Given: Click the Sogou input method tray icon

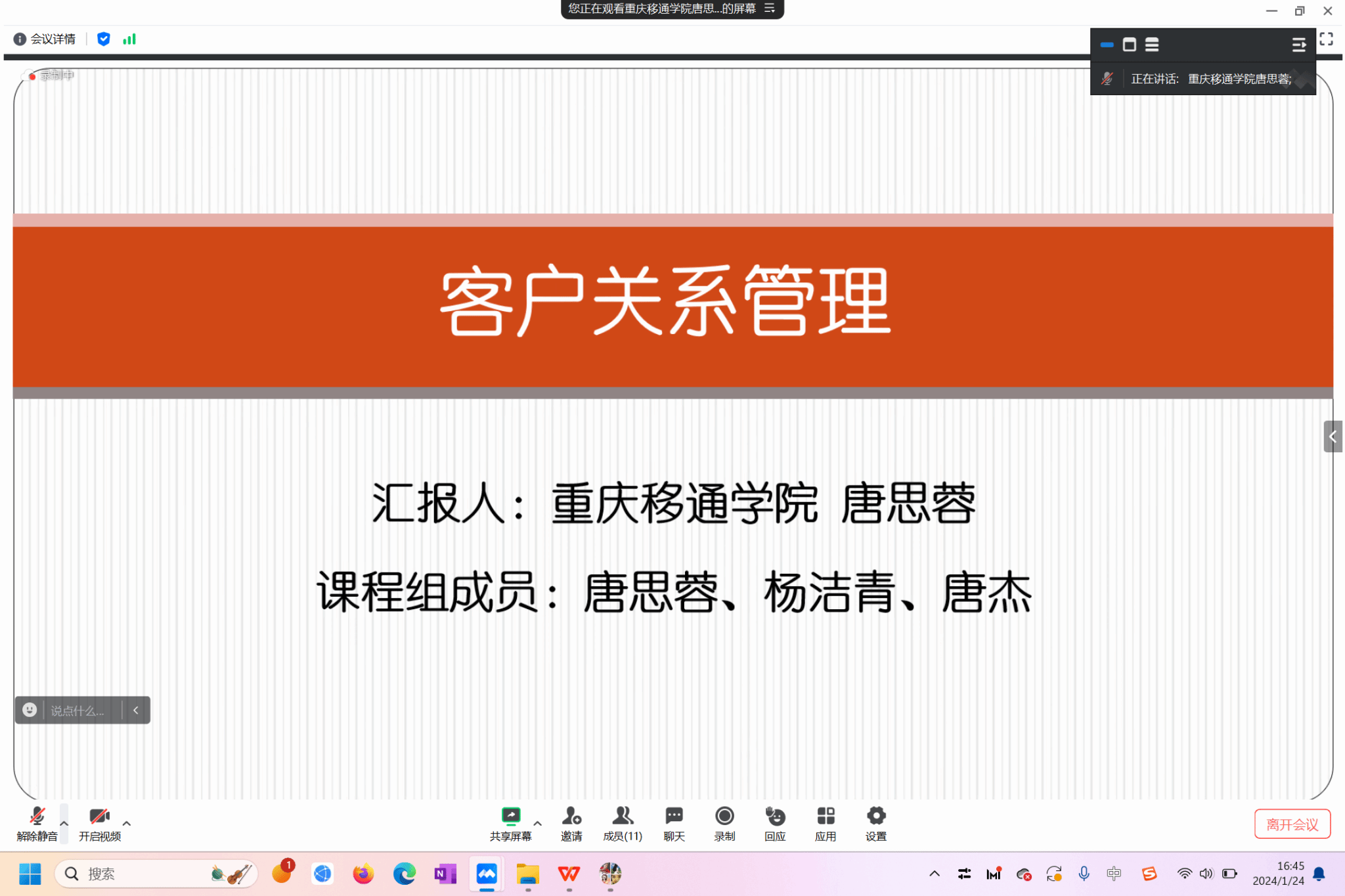Looking at the screenshot, I should [x=1149, y=874].
